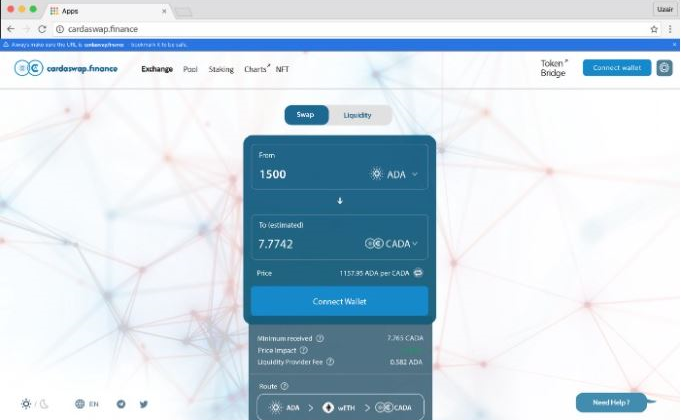Open a new browser tab
The width and height of the screenshot is (681, 420).
tap(183, 12)
